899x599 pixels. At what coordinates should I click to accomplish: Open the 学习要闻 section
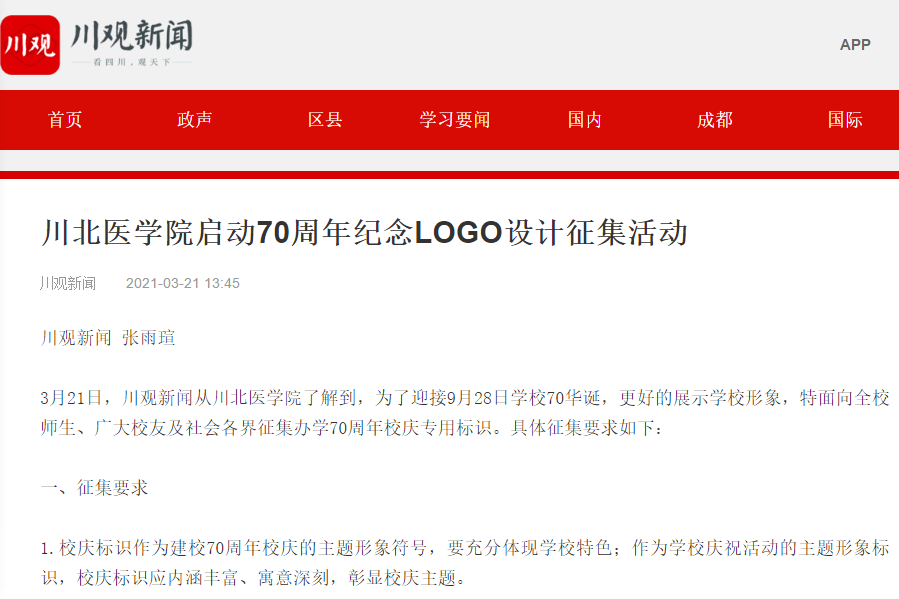(455, 120)
